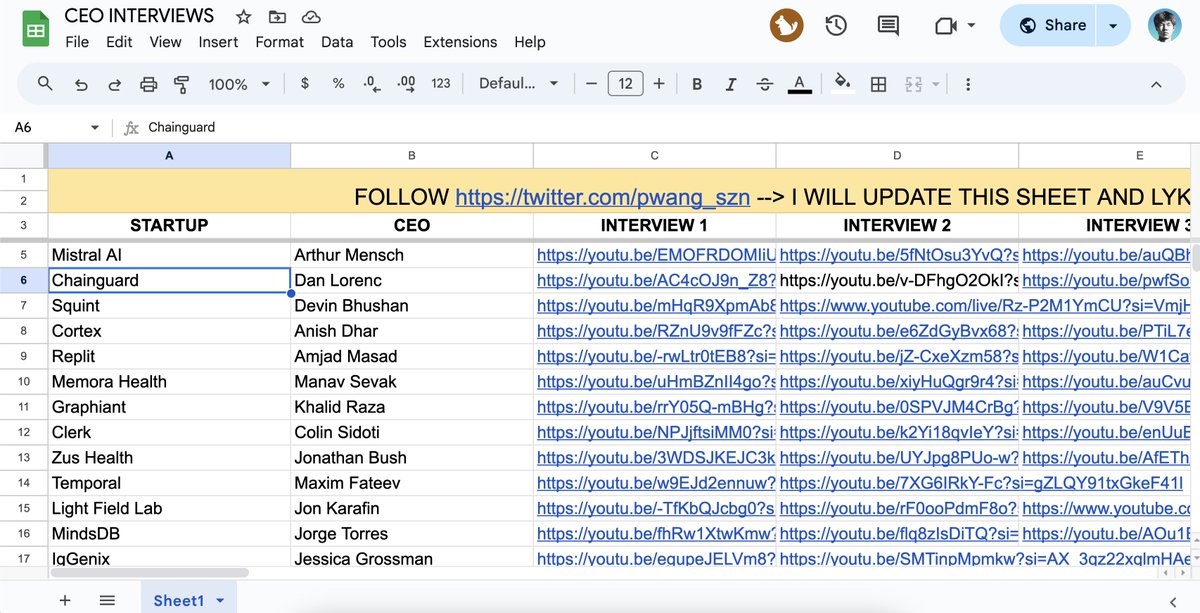Toggle bold formatting
This screenshot has width=1200, height=613.
(x=697, y=84)
